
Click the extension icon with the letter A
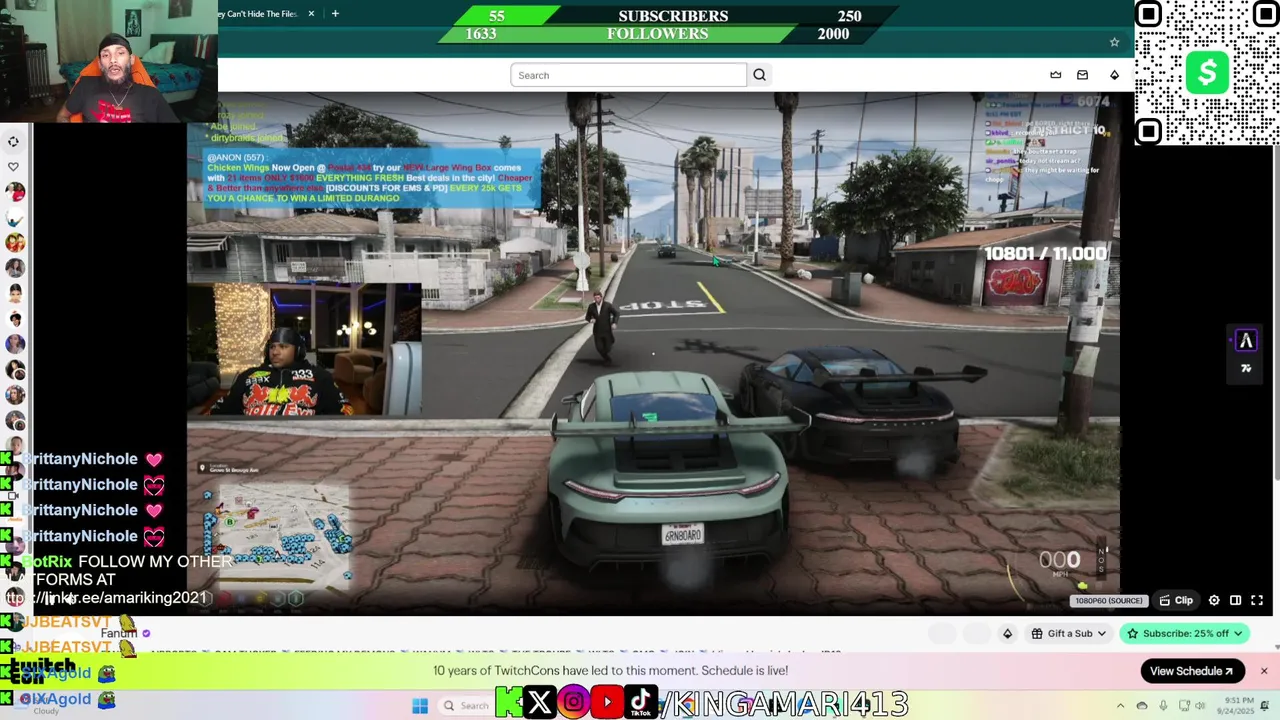coord(1246,341)
